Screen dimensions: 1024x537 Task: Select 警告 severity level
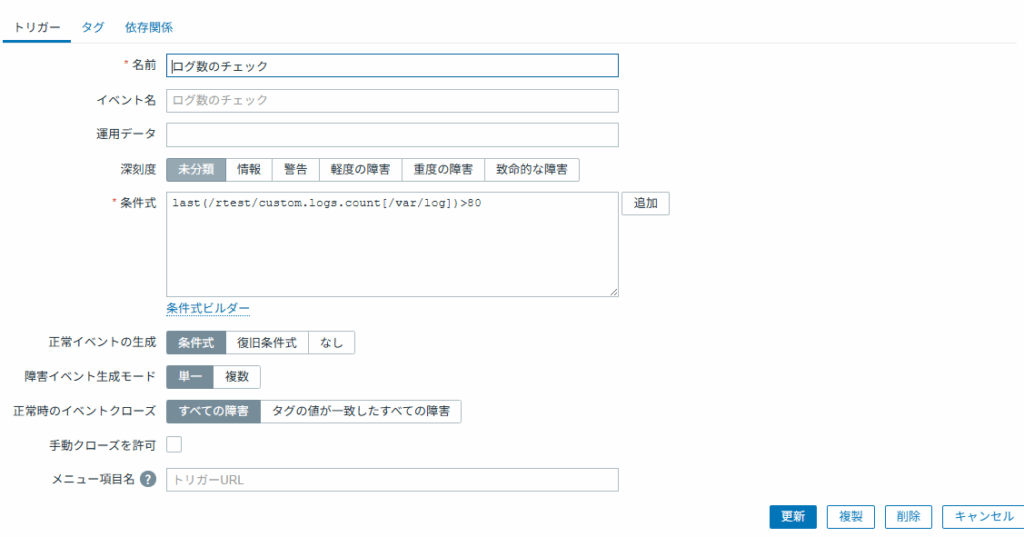296,170
